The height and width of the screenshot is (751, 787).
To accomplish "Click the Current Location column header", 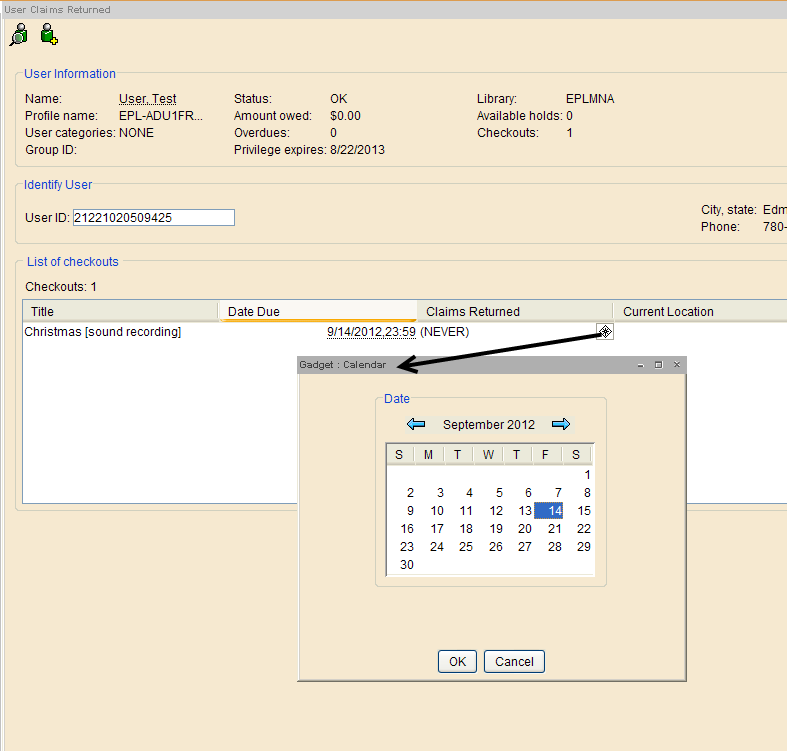I will pos(700,311).
